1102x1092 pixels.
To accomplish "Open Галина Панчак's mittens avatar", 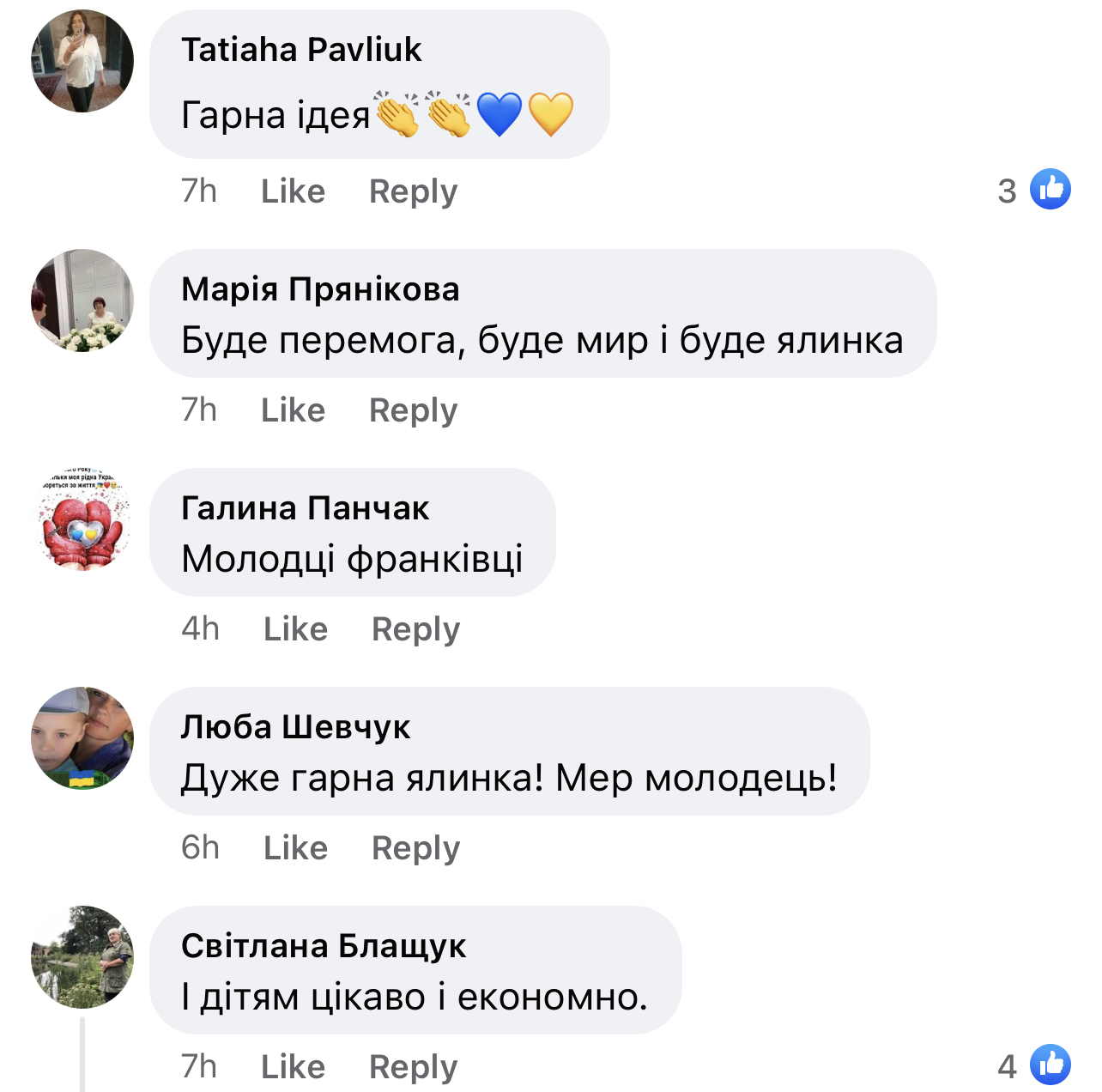I will [x=82, y=520].
